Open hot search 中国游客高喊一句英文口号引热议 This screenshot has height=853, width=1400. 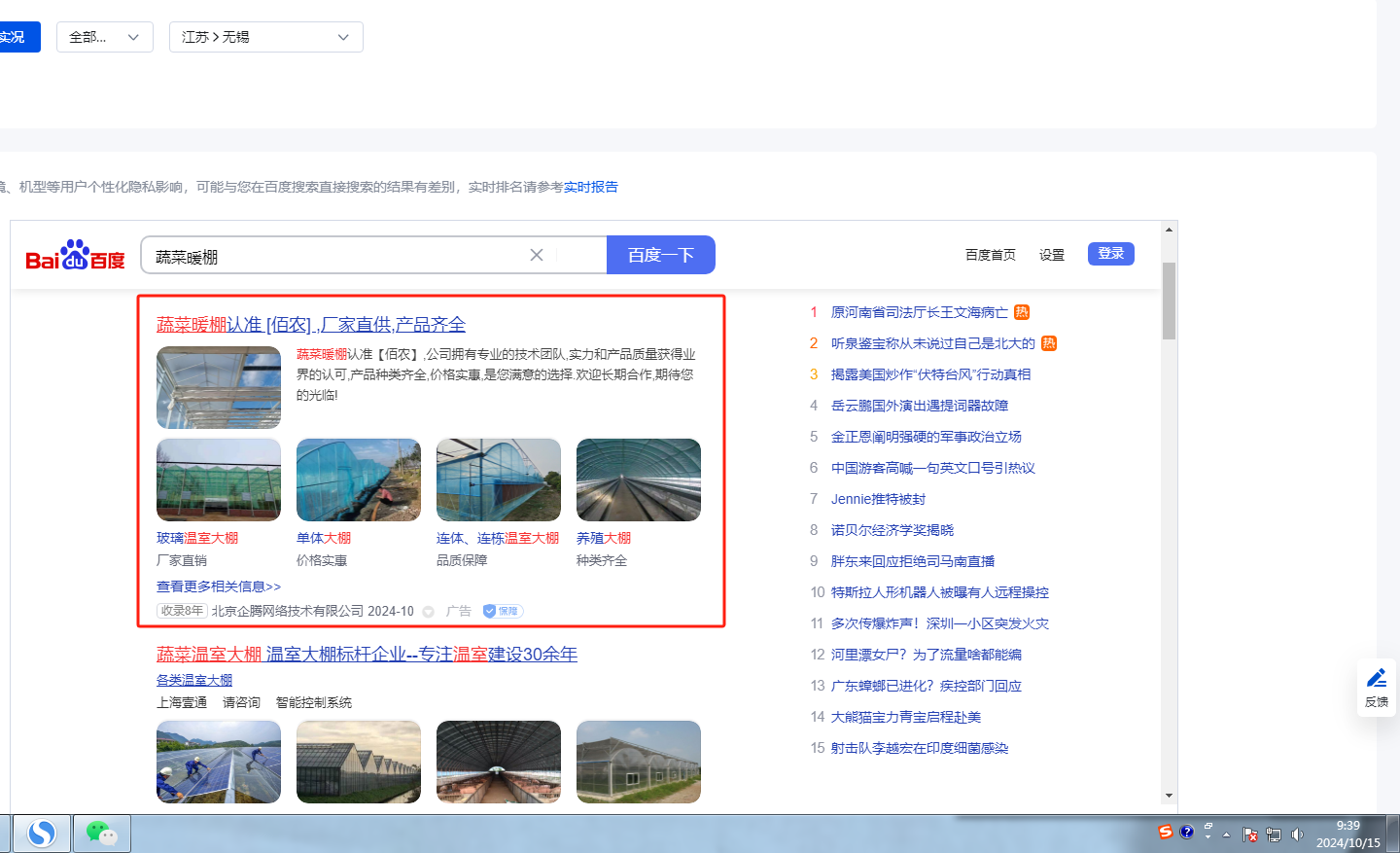[933, 468]
